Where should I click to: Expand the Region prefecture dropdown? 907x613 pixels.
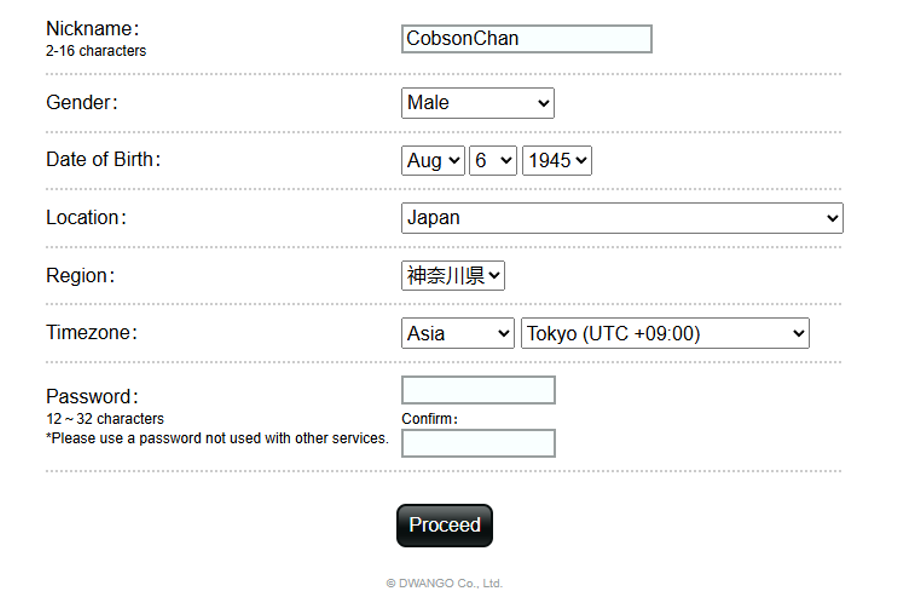click(453, 276)
